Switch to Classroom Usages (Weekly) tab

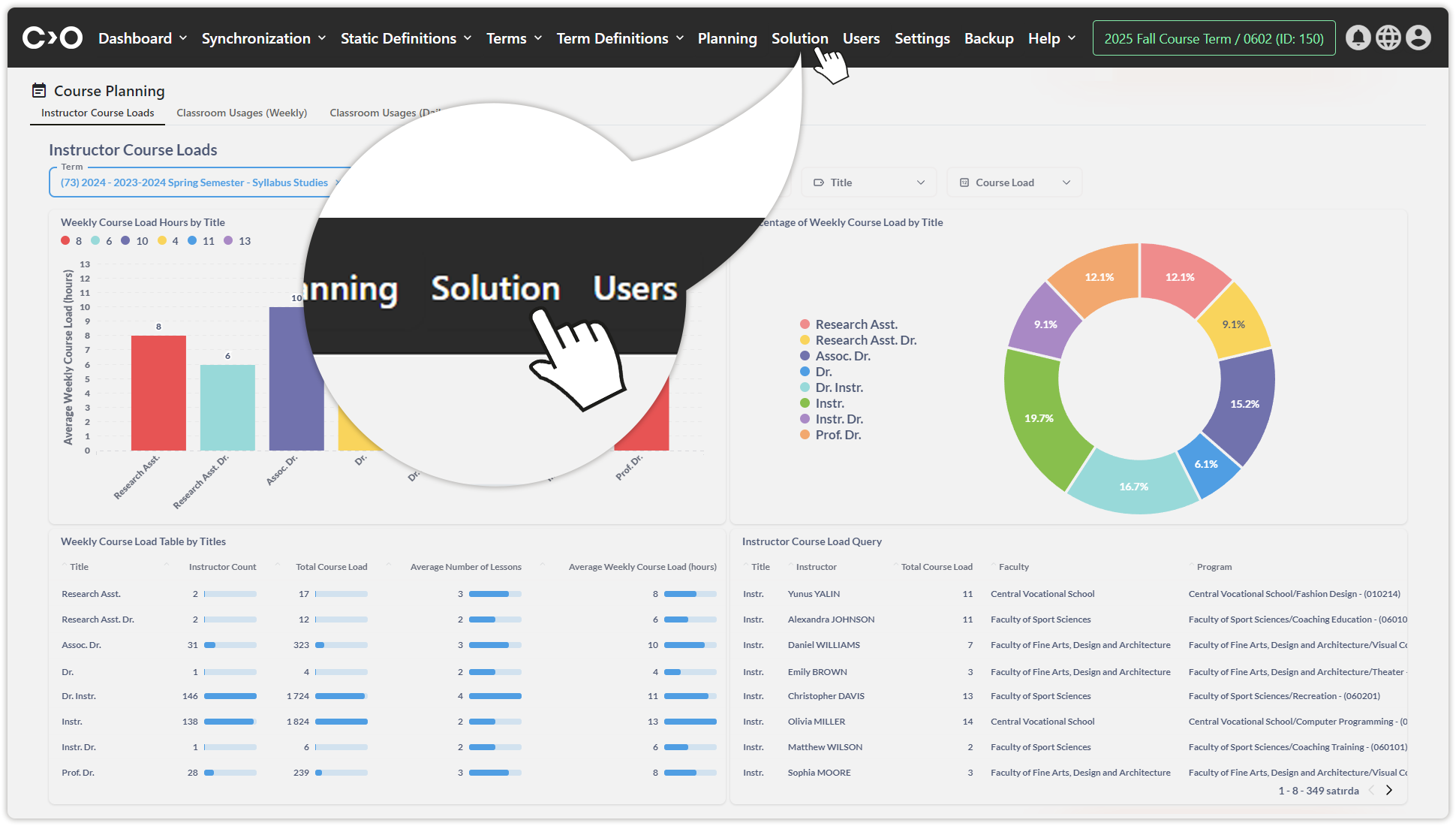[x=242, y=113]
